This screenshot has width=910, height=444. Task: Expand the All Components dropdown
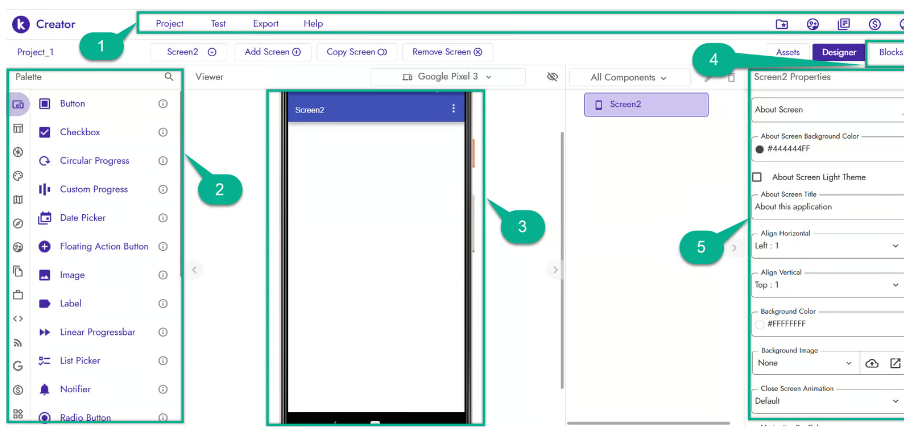pyautogui.click(x=629, y=77)
